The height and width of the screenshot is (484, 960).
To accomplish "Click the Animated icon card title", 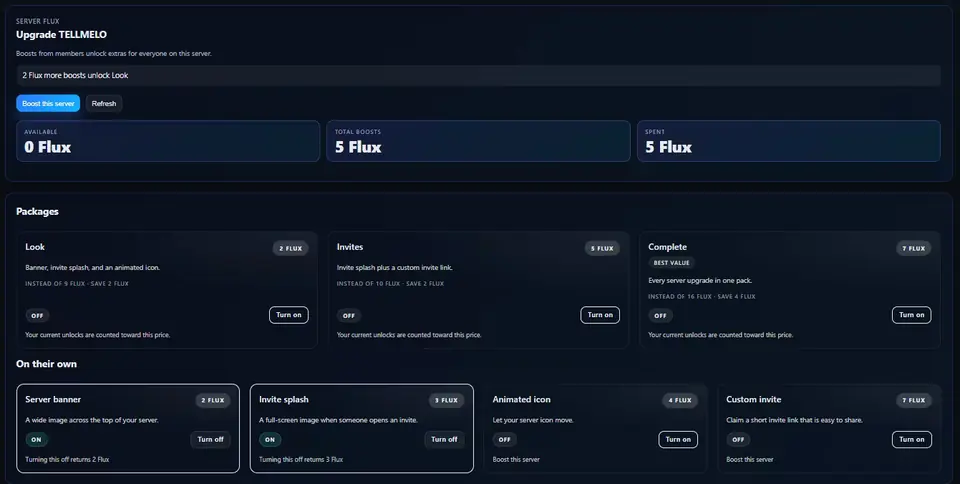I will point(522,399).
